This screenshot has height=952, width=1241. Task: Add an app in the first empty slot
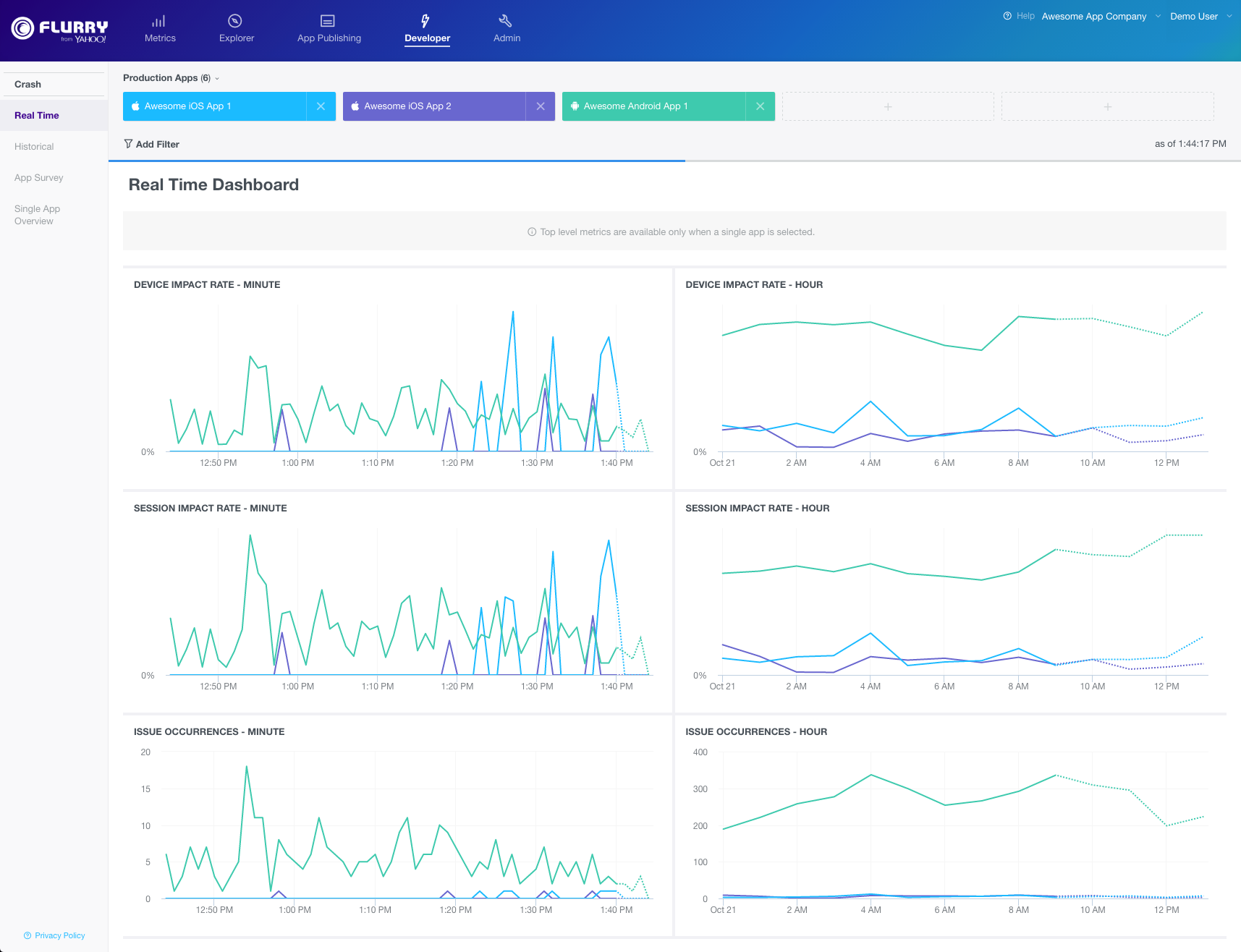888,106
